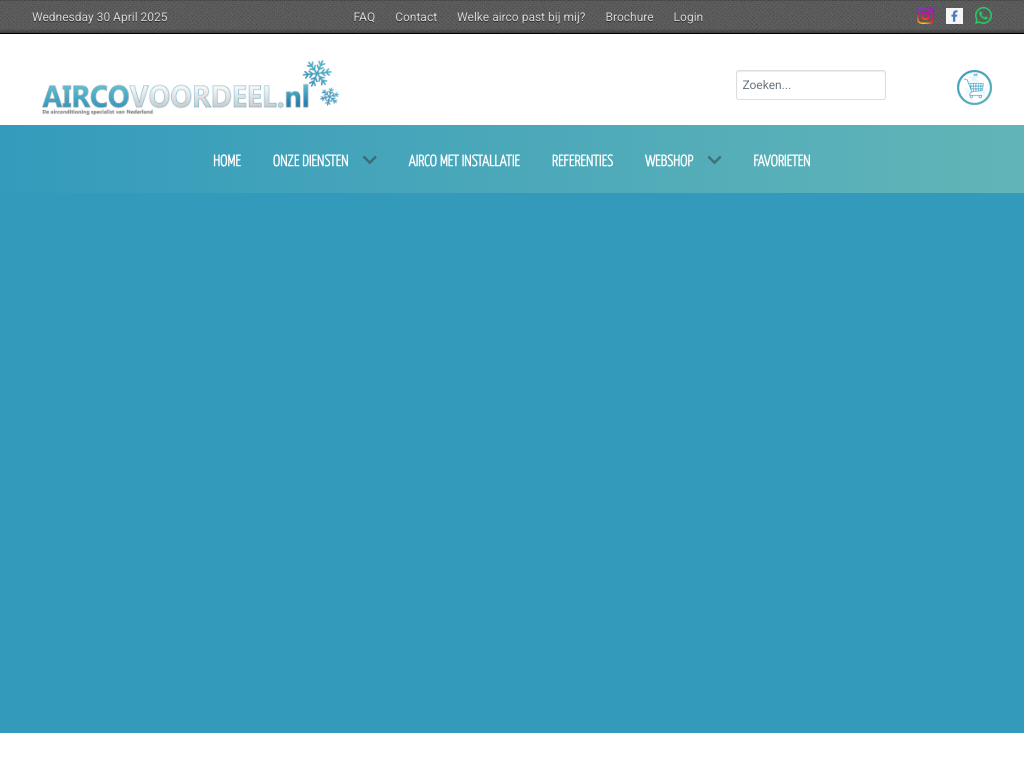Expand the chevron next to Onze Diensten
This screenshot has height=768, width=1024.
click(370, 160)
